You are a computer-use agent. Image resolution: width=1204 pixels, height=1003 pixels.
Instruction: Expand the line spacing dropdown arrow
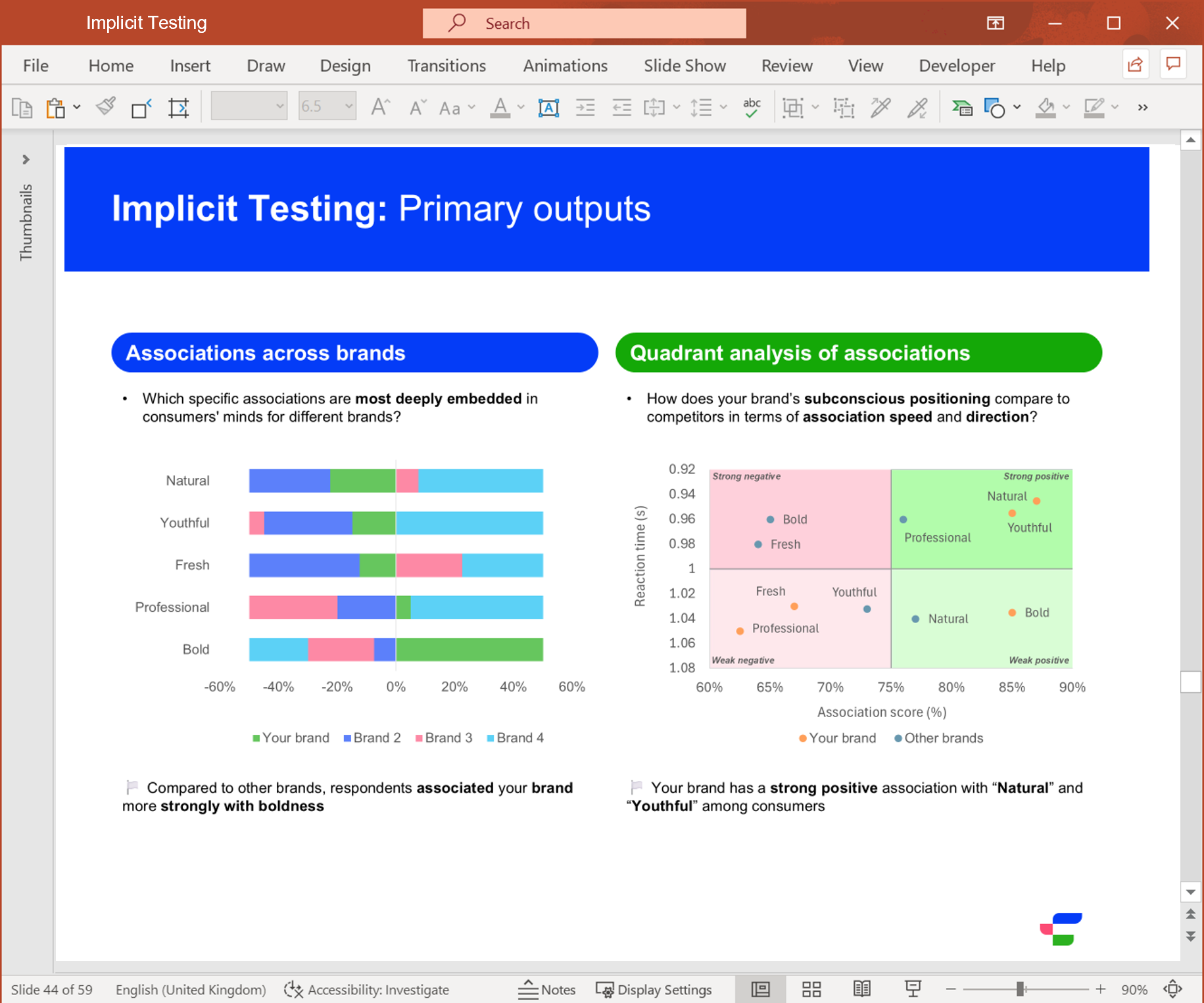click(723, 107)
